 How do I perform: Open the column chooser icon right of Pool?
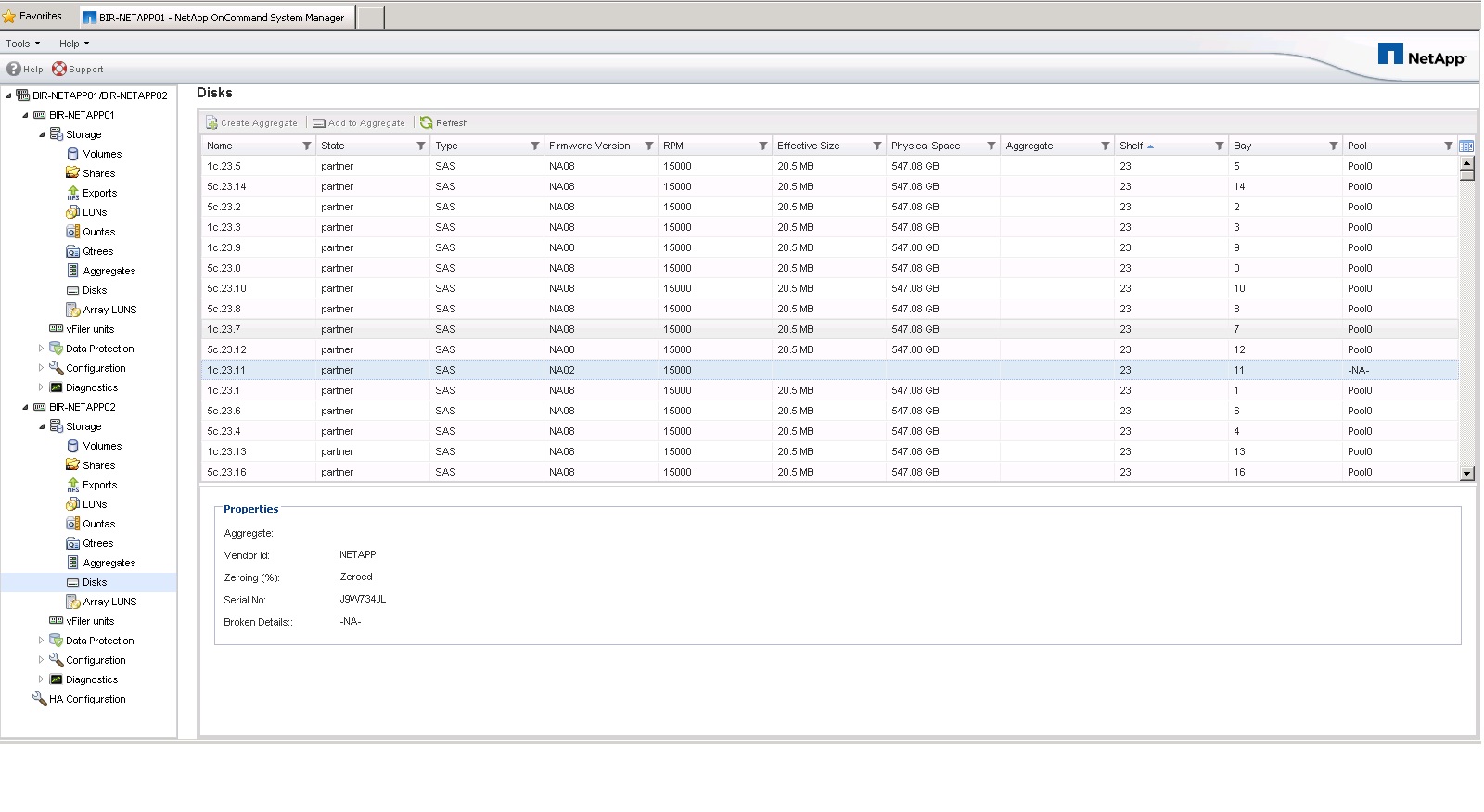(1466, 146)
